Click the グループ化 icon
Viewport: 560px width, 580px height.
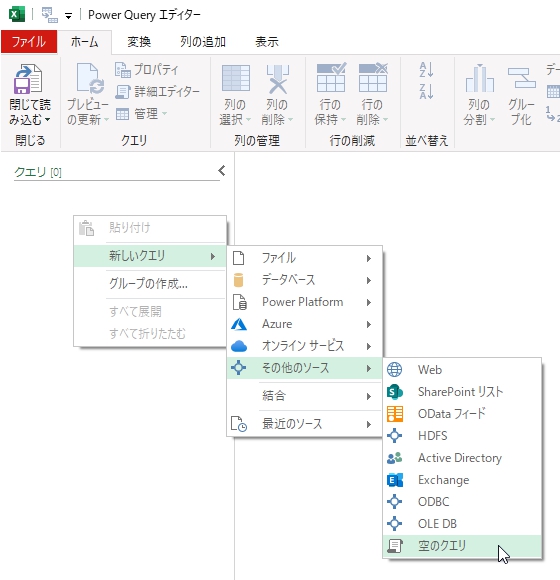(x=522, y=78)
